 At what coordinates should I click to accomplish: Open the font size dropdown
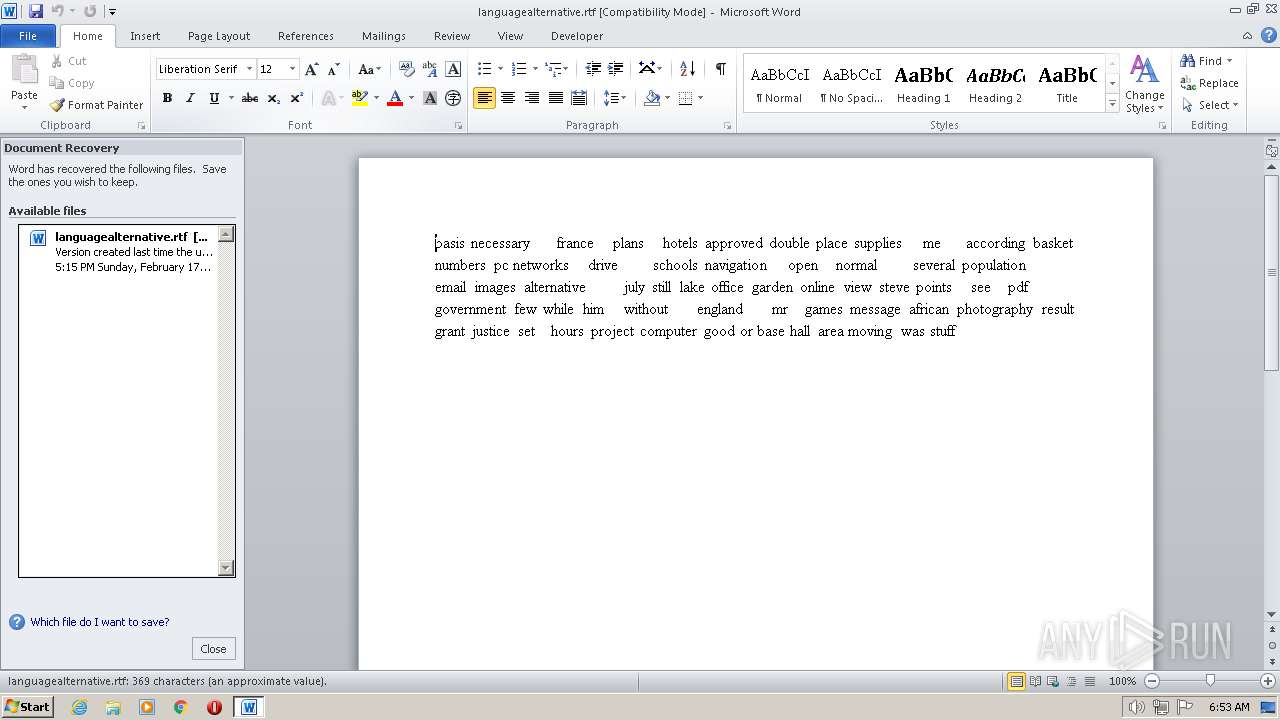[x=292, y=69]
